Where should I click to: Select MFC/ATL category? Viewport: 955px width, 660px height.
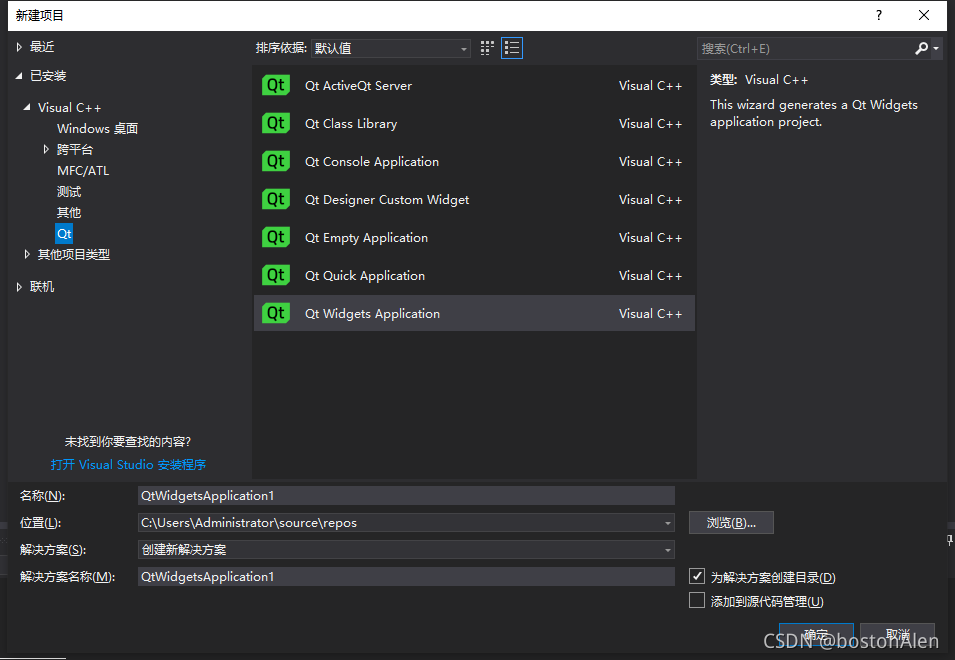[x=83, y=170]
